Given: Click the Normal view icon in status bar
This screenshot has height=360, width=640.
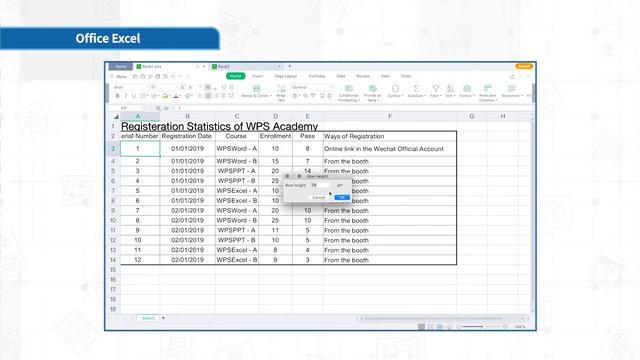Looking at the screenshot, I should point(422,327).
